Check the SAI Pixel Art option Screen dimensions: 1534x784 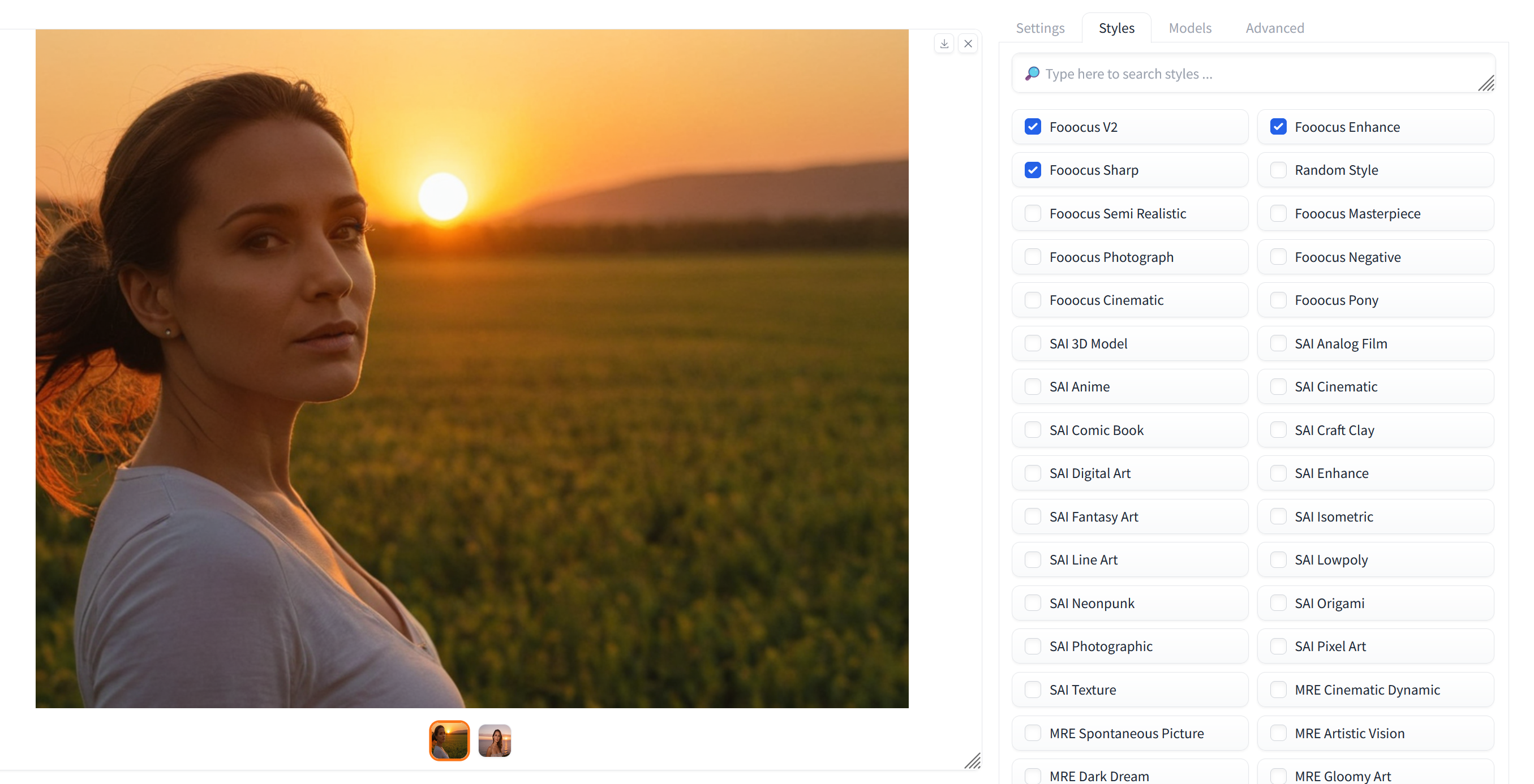click(1278, 647)
